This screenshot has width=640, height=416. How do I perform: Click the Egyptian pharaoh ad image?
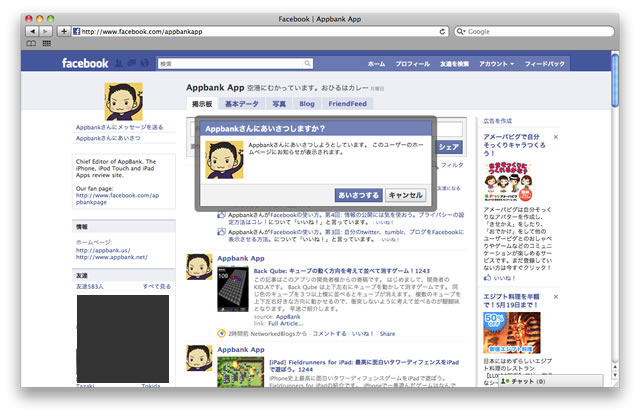coord(512,333)
